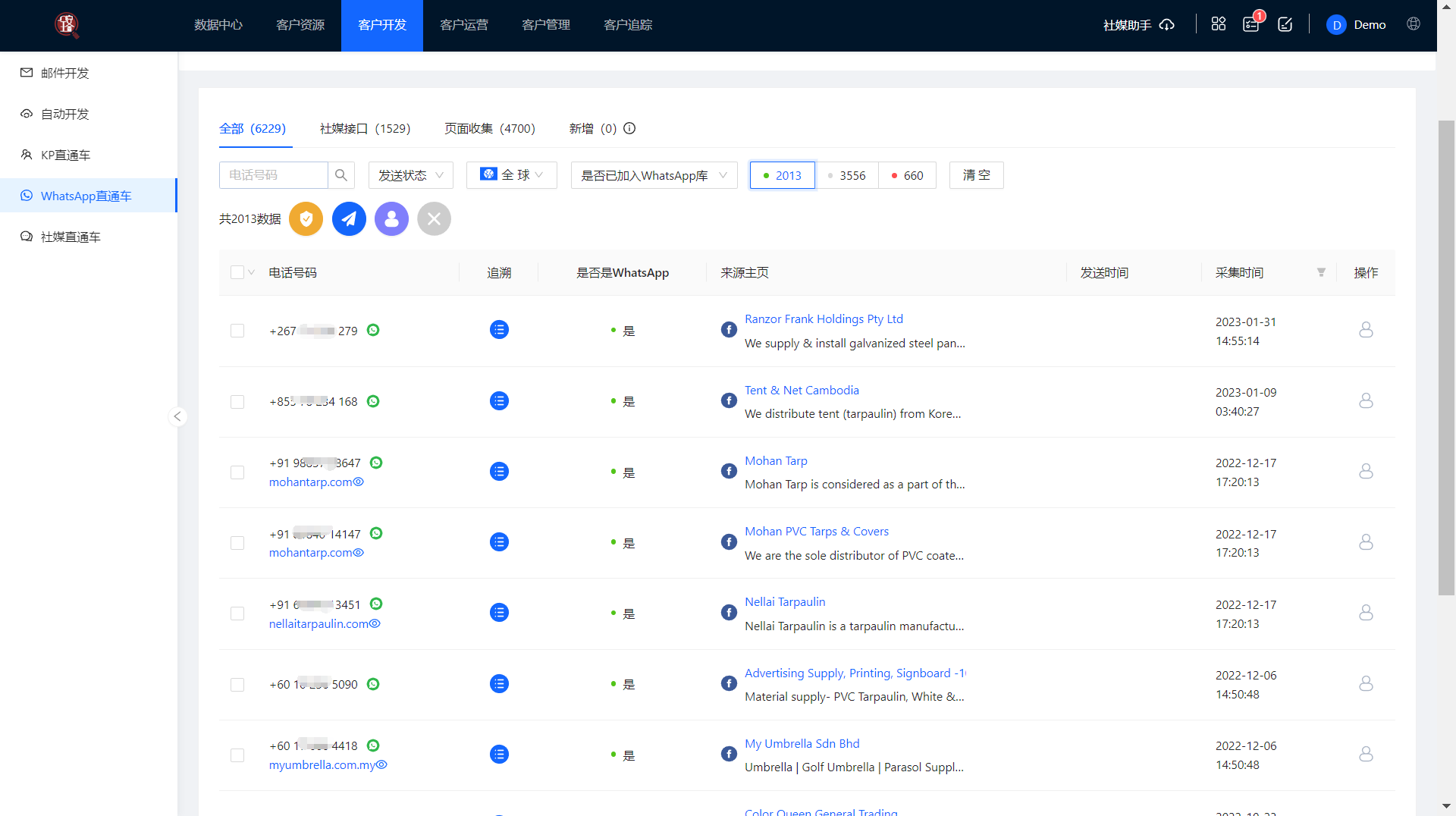This screenshot has height=816, width=1456.
Task: Click the blue paper-plane send button
Action: 349,219
